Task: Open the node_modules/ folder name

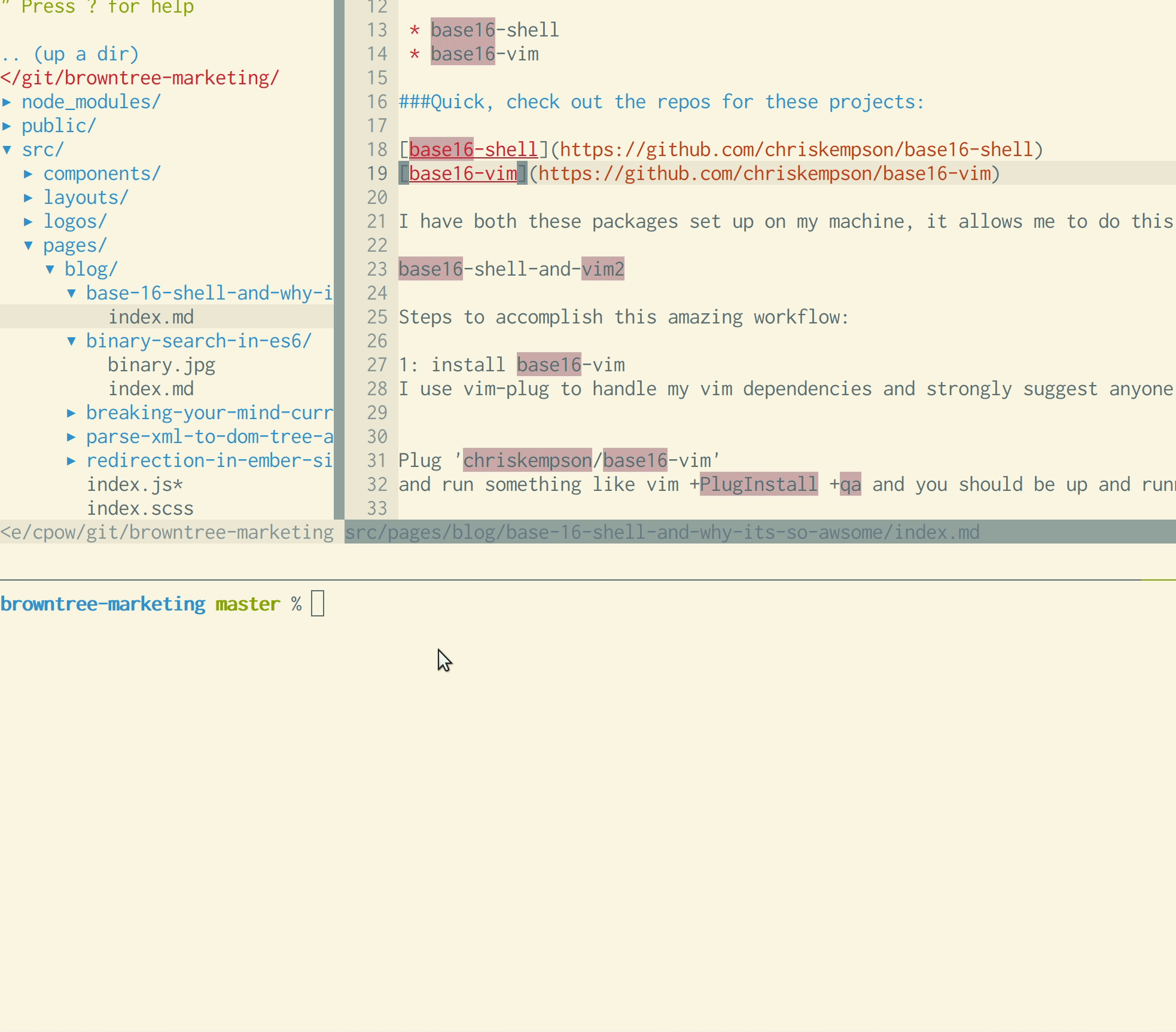Action: (92, 102)
